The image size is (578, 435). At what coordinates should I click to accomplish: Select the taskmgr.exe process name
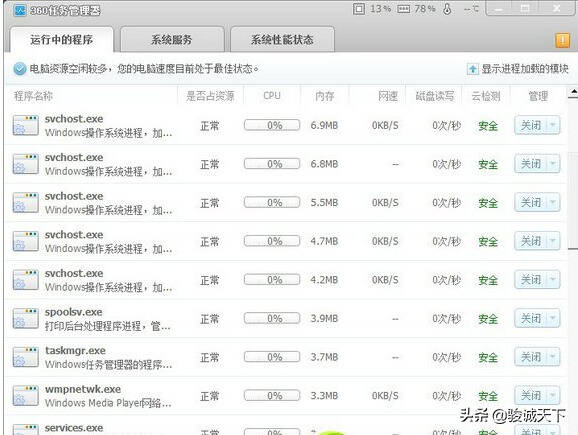pos(76,350)
